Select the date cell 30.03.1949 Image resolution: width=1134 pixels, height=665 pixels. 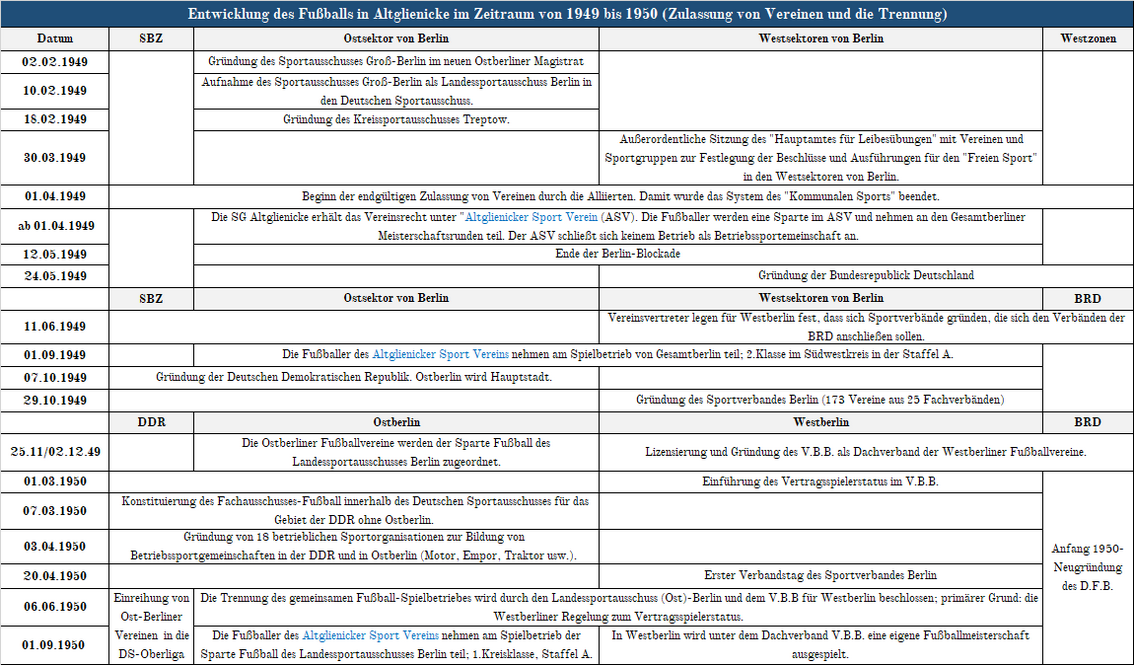click(55, 158)
